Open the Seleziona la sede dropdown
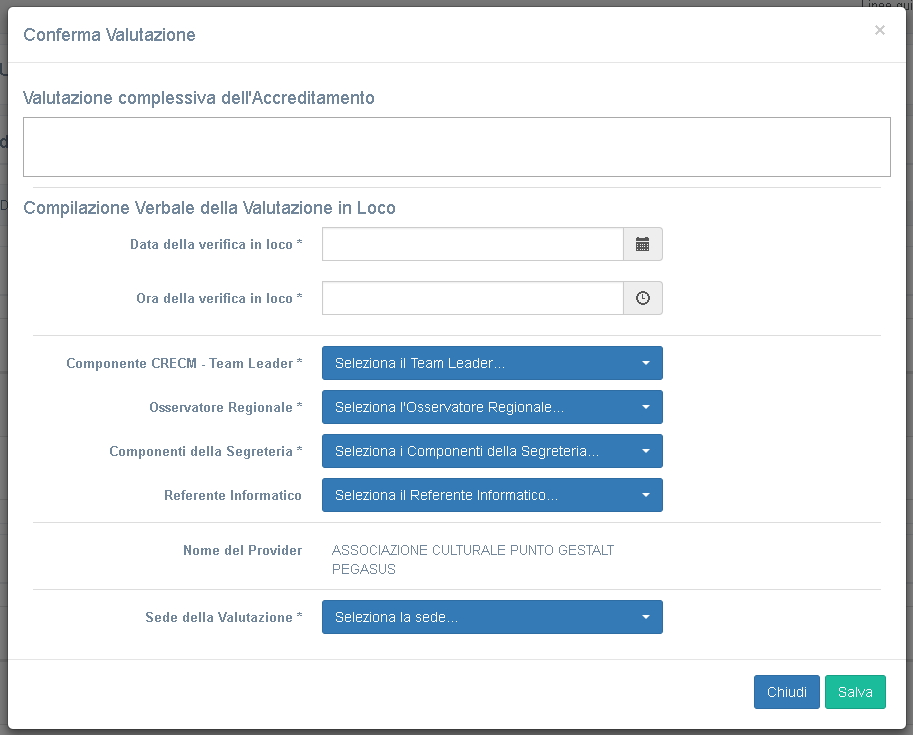This screenshot has height=735, width=913. coord(492,617)
